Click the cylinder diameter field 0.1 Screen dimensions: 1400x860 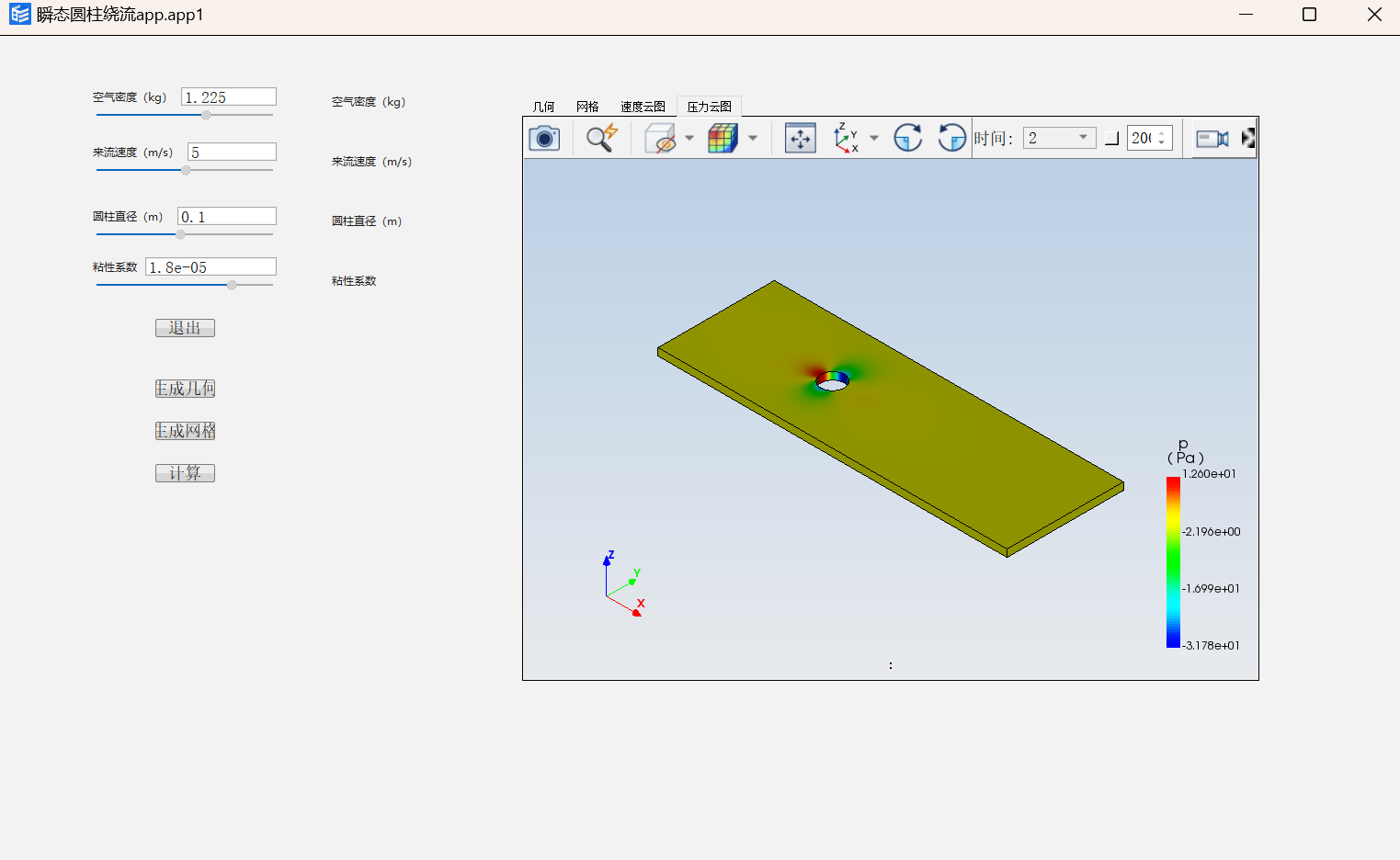coord(227,216)
